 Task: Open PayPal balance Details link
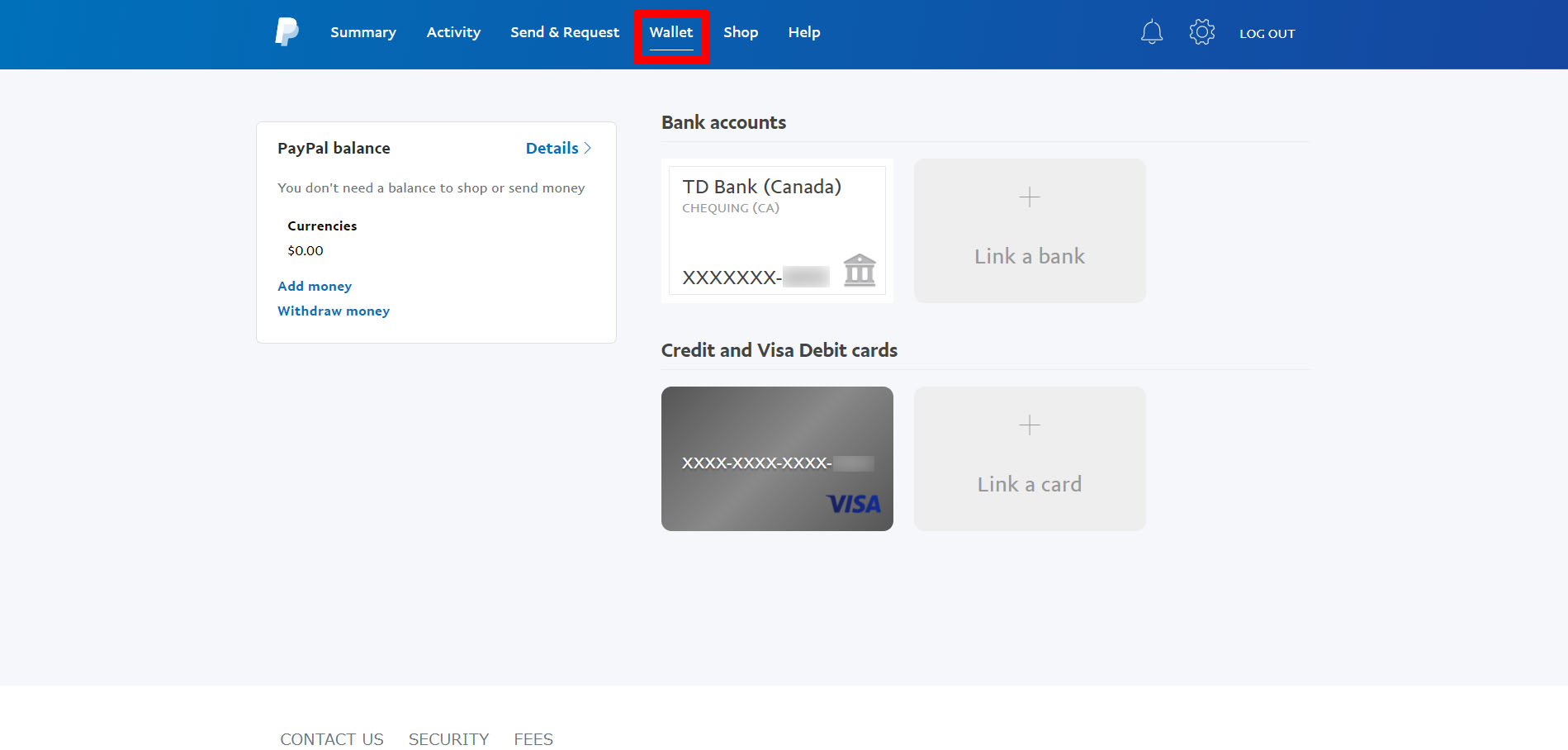point(558,148)
